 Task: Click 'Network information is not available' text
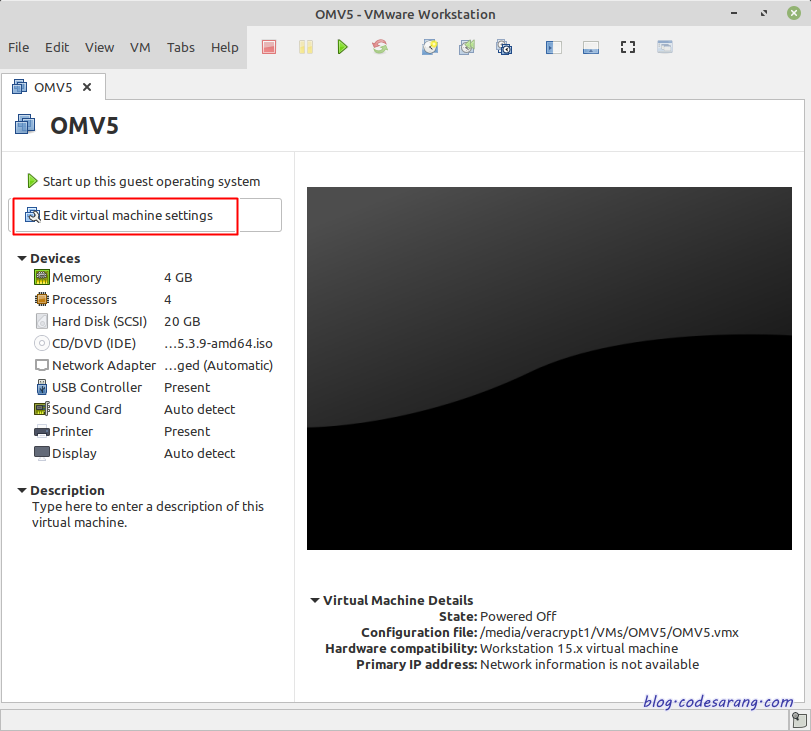point(590,664)
